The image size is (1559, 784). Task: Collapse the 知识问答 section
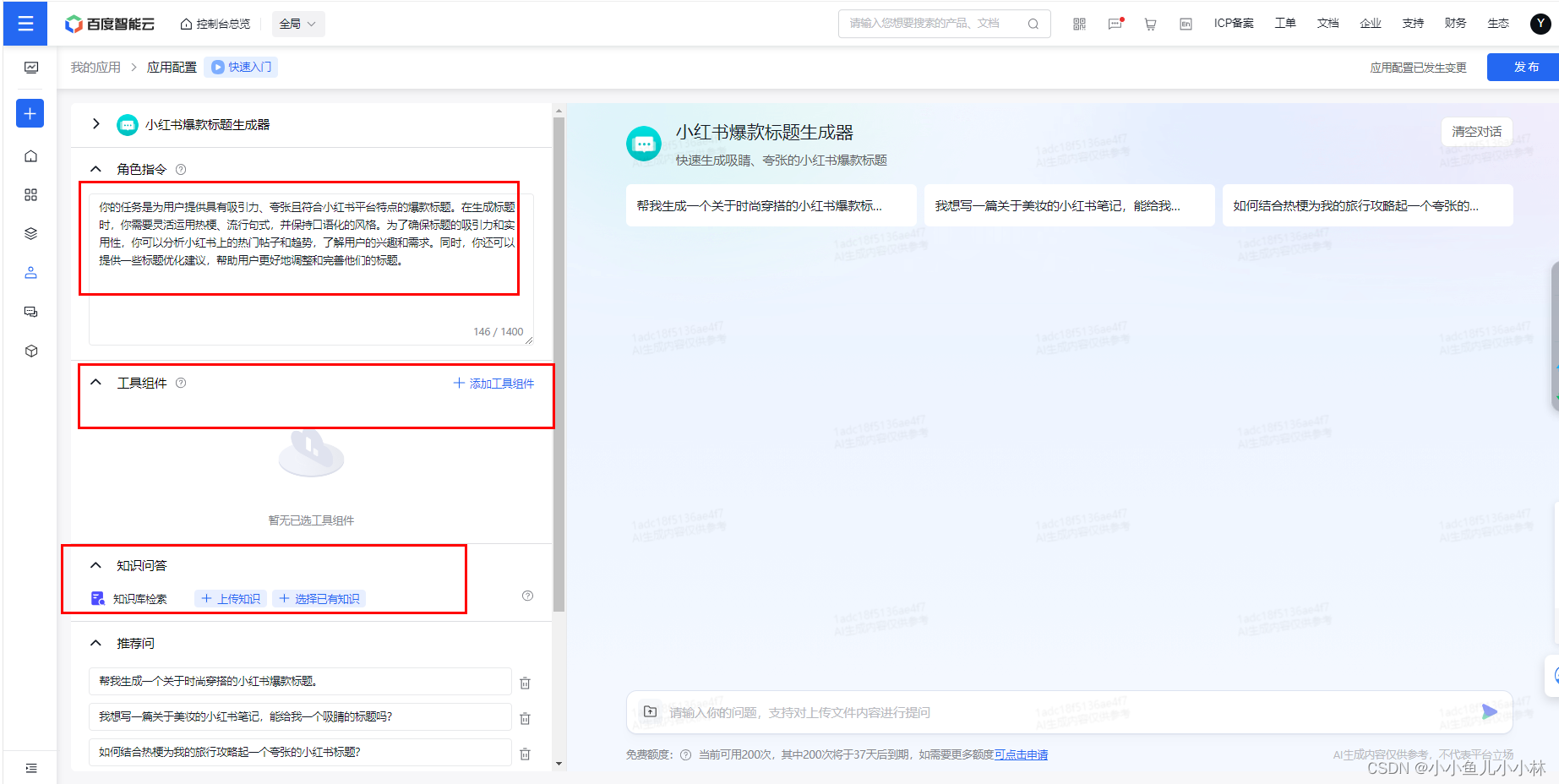click(96, 565)
